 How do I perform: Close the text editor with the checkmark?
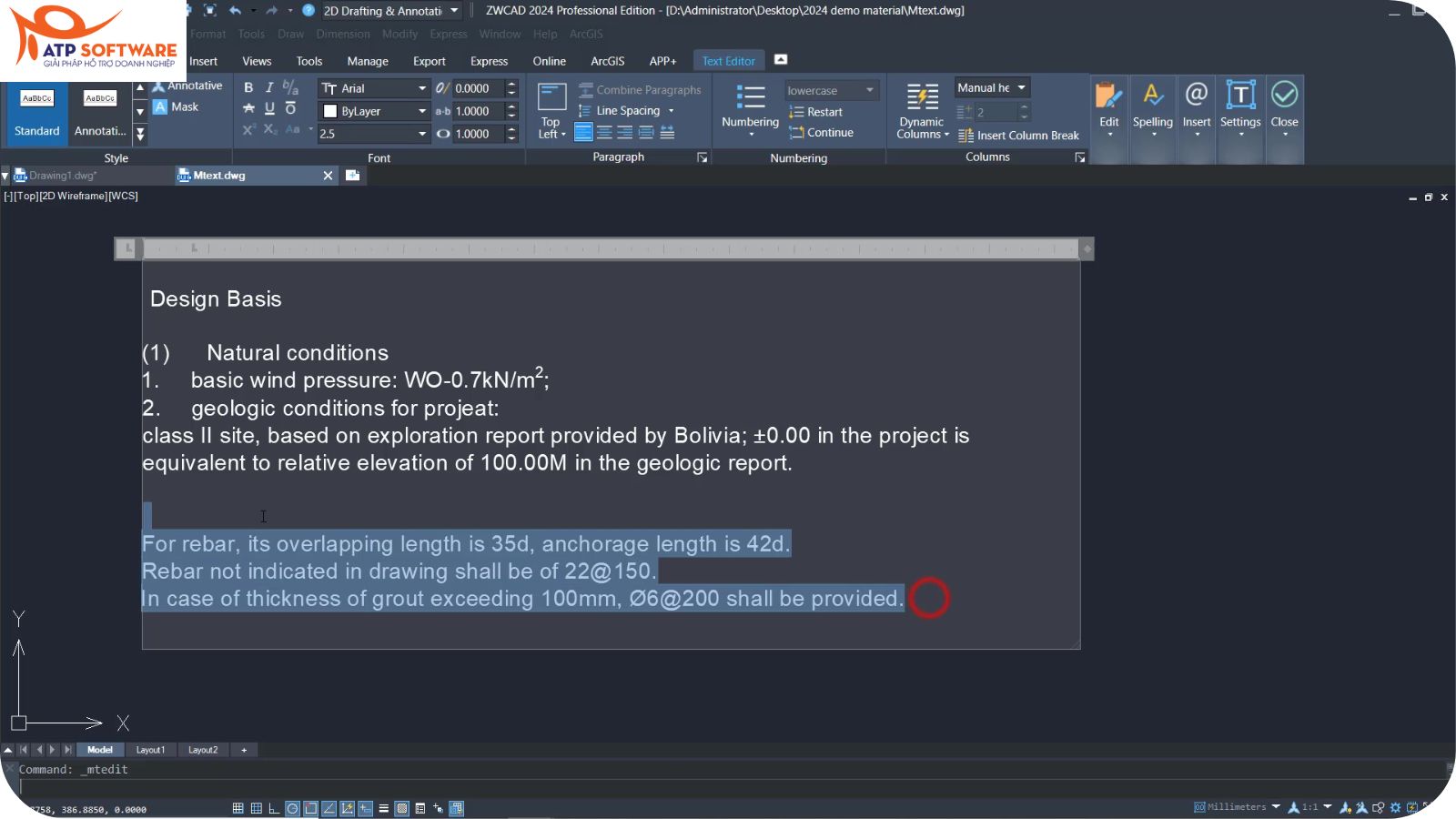(1284, 96)
